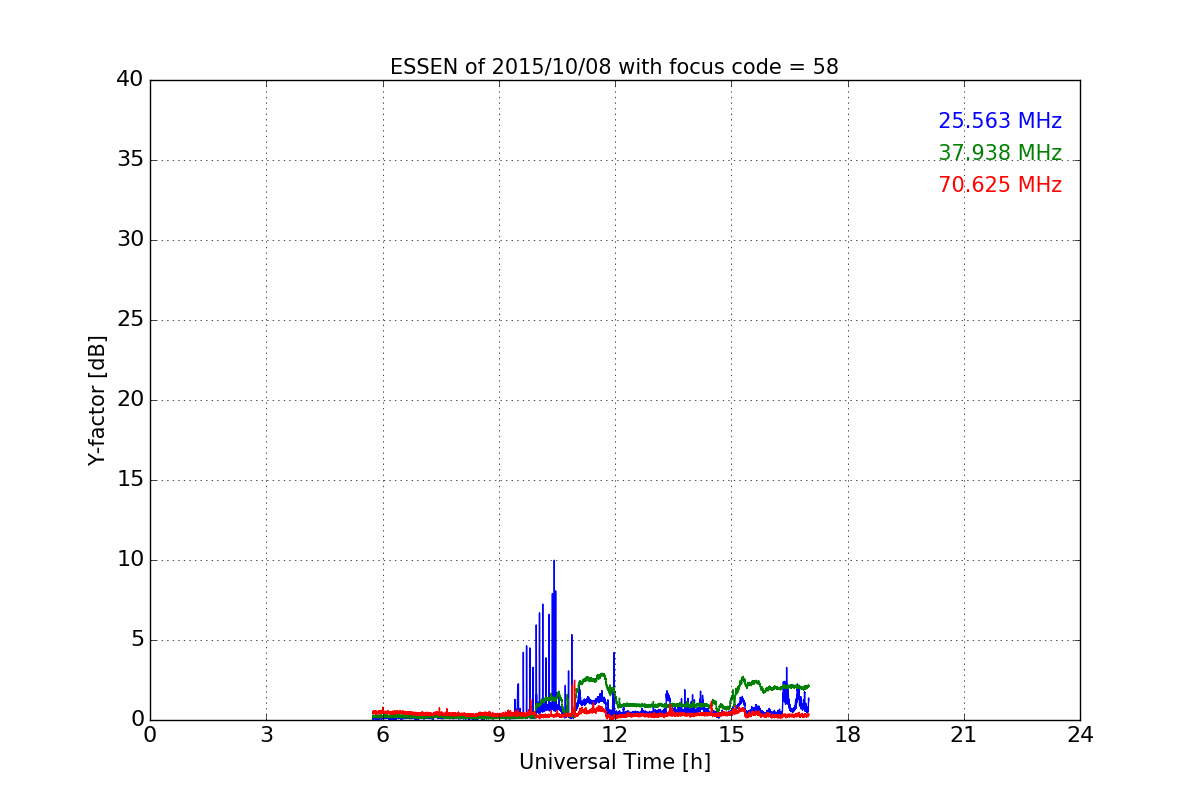Click the x-axis tick label 21
The image size is (1200, 800).
[x=964, y=735]
